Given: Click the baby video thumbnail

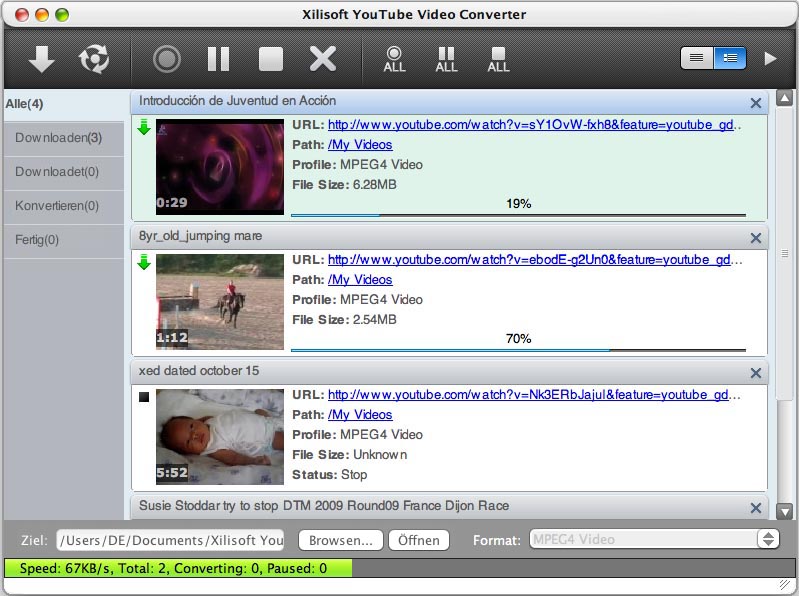Looking at the screenshot, I should click(220, 437).
